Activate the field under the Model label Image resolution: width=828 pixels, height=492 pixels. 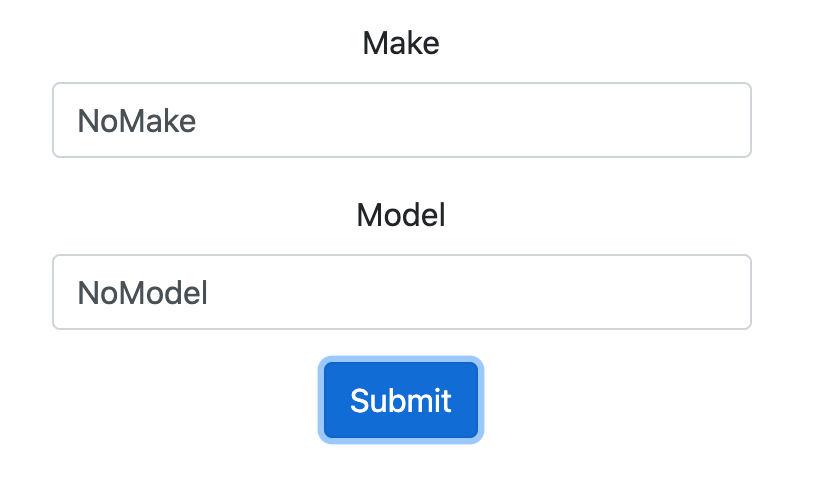pos(402,292)
